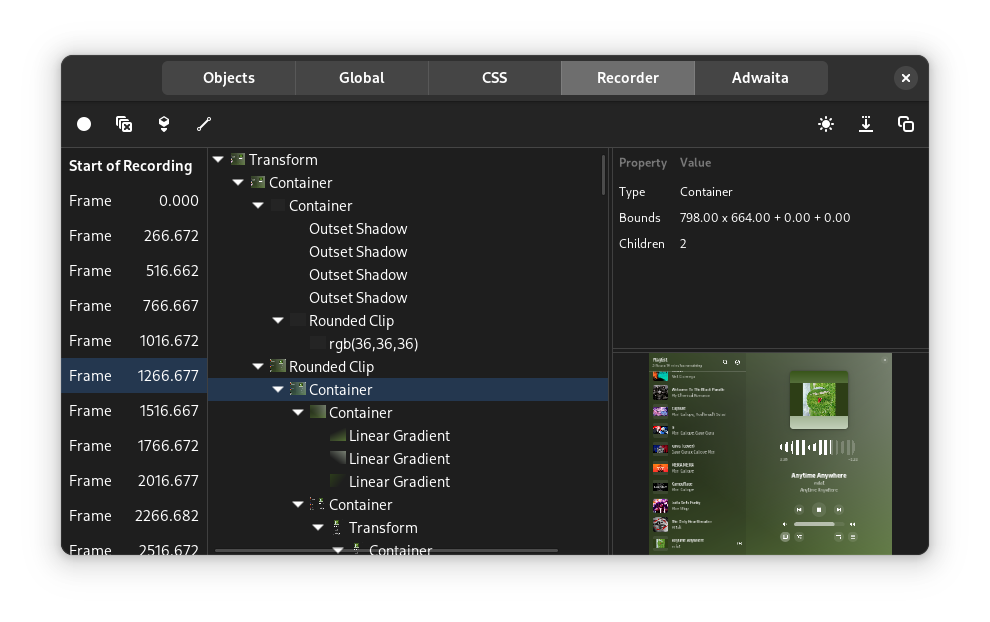Expand the nested Transform node near the bottom
The image size is (990, 622).
318,527
